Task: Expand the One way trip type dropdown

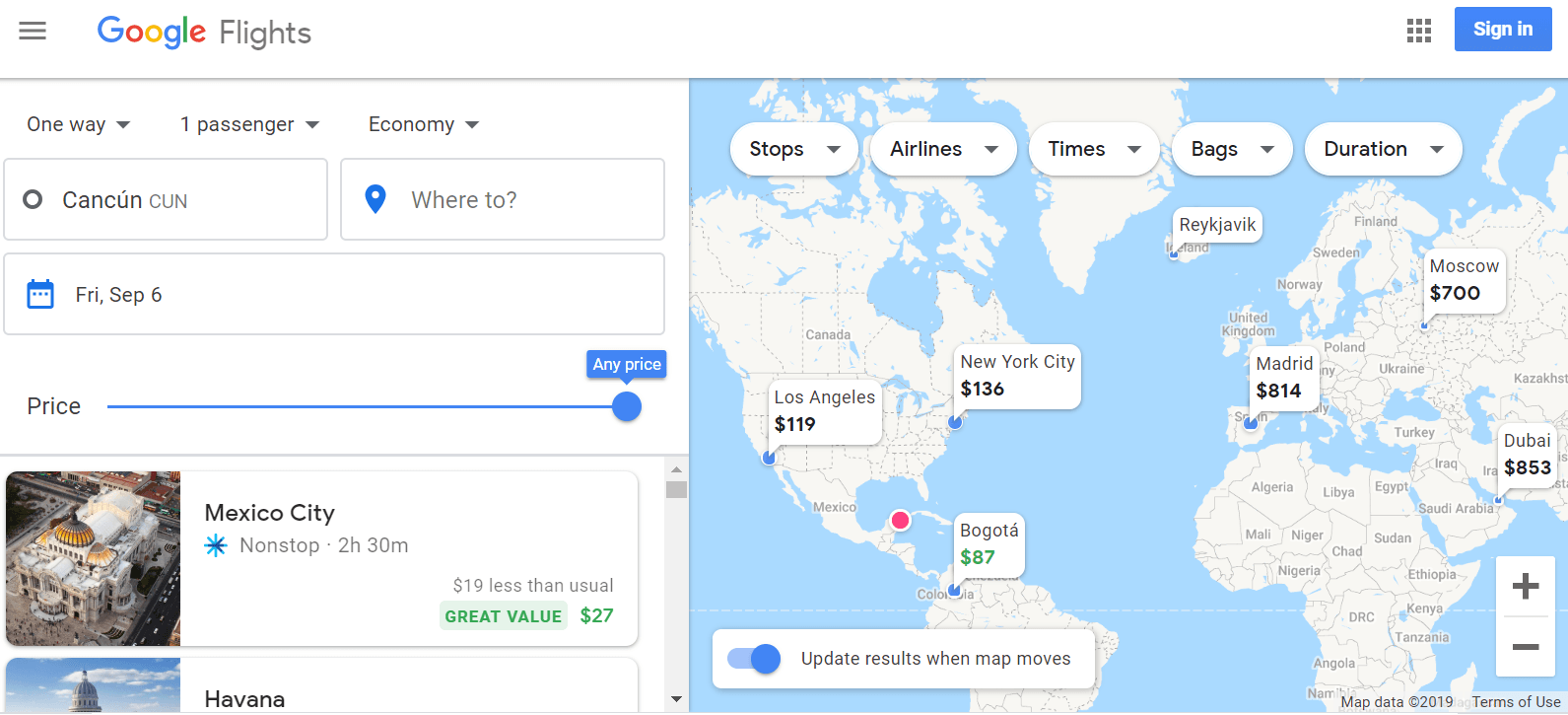Action: point(79,124)
